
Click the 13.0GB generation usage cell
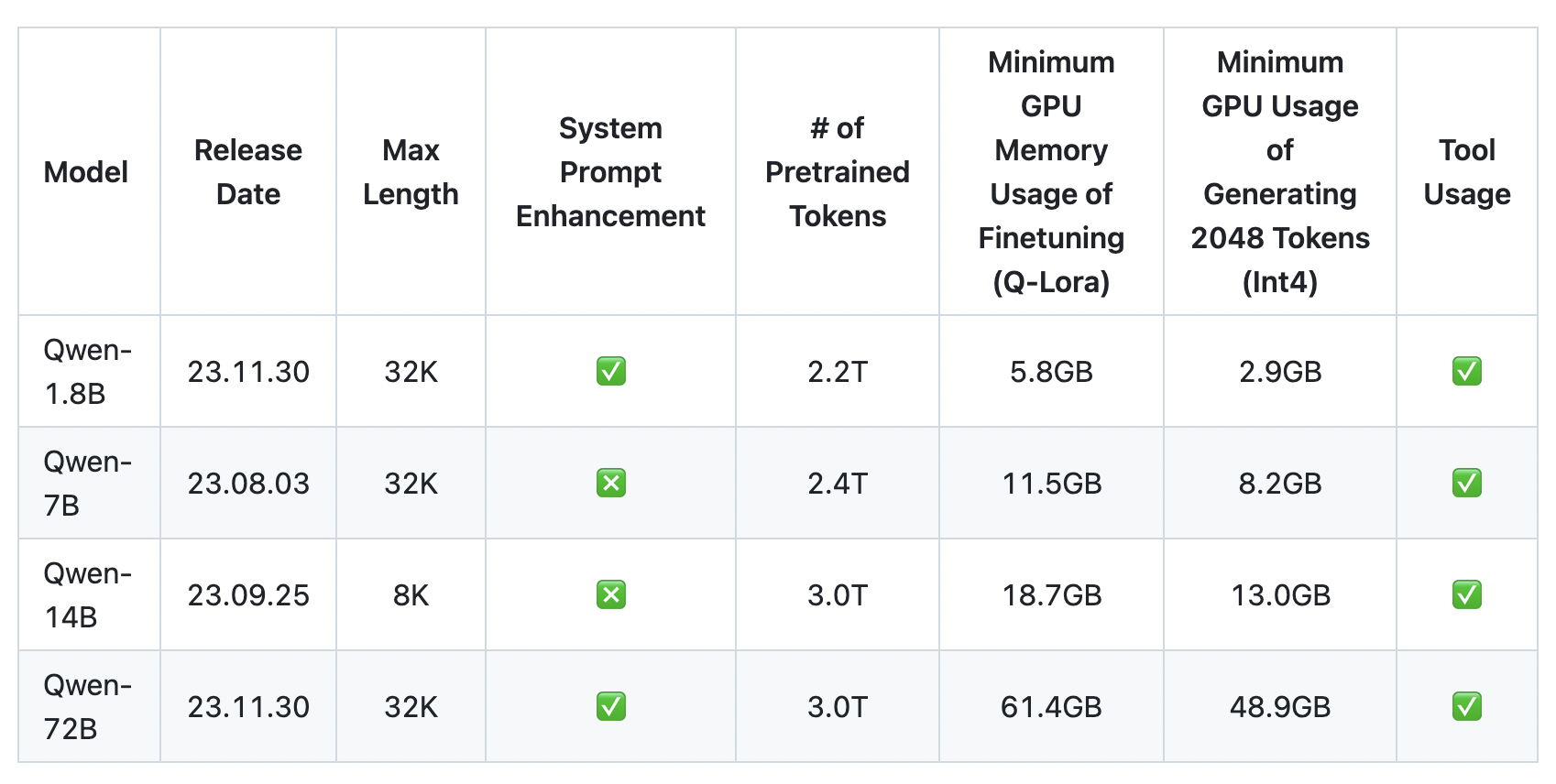tap(1280, 595)
